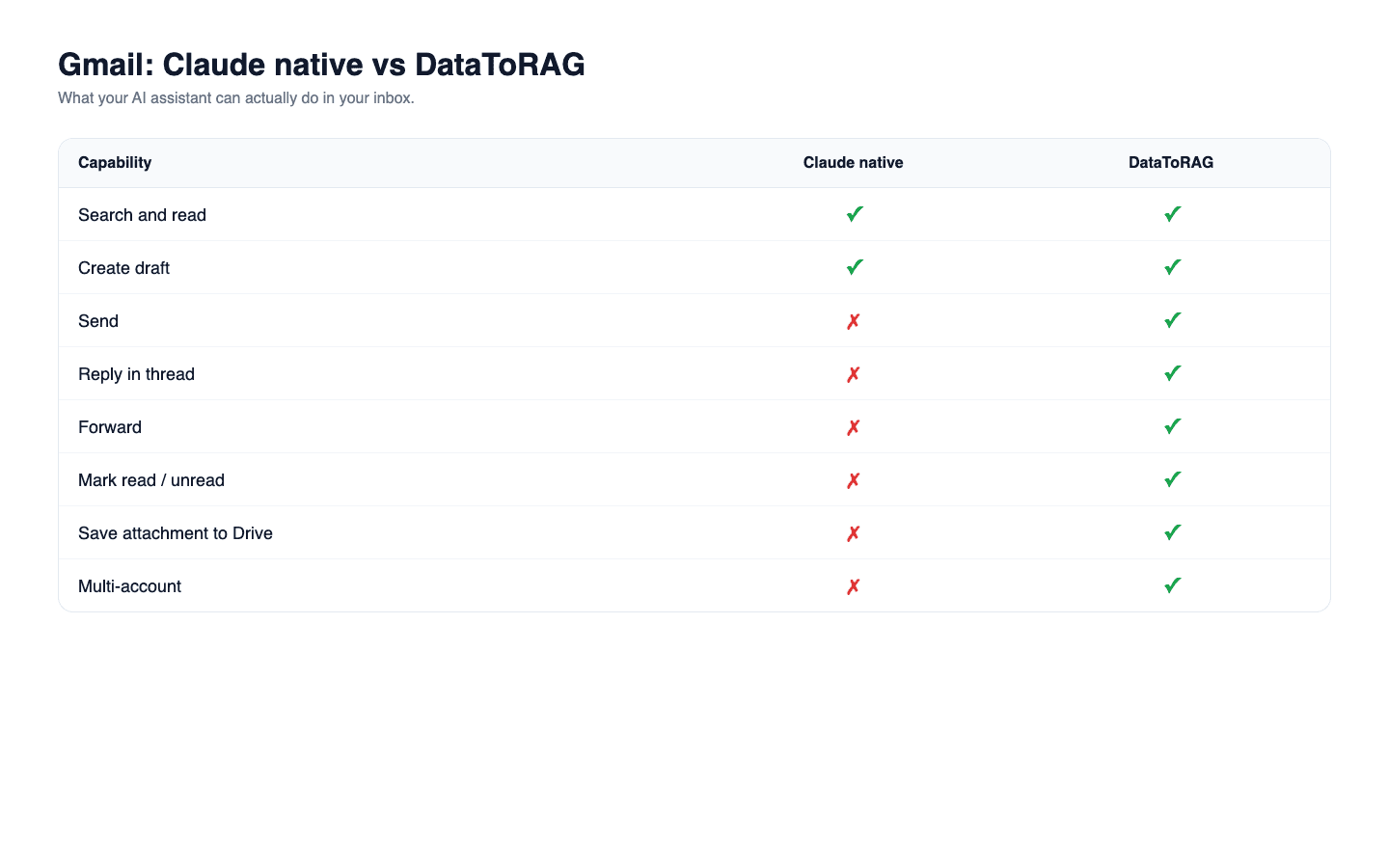Click the Claude native column header
This screenshot has width=1389, height=868.
coord(854,162)
